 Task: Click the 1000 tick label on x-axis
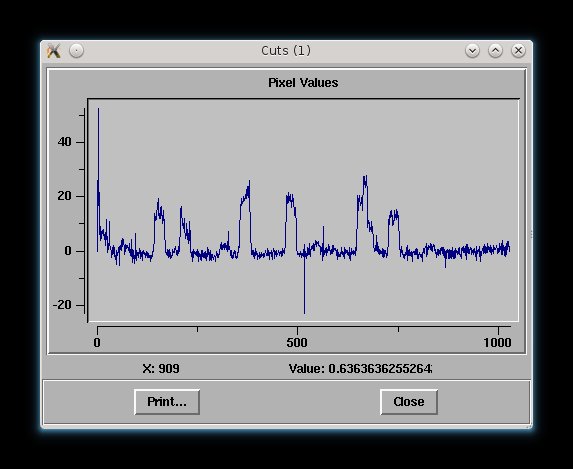(497, 343)
